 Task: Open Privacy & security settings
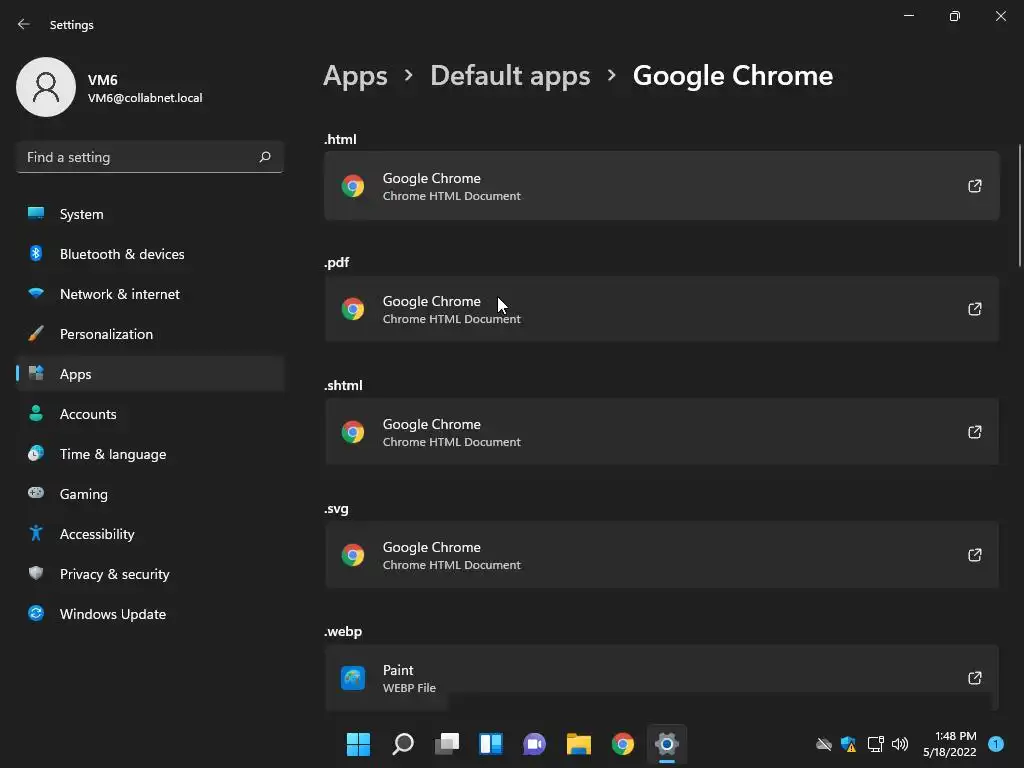150,574
